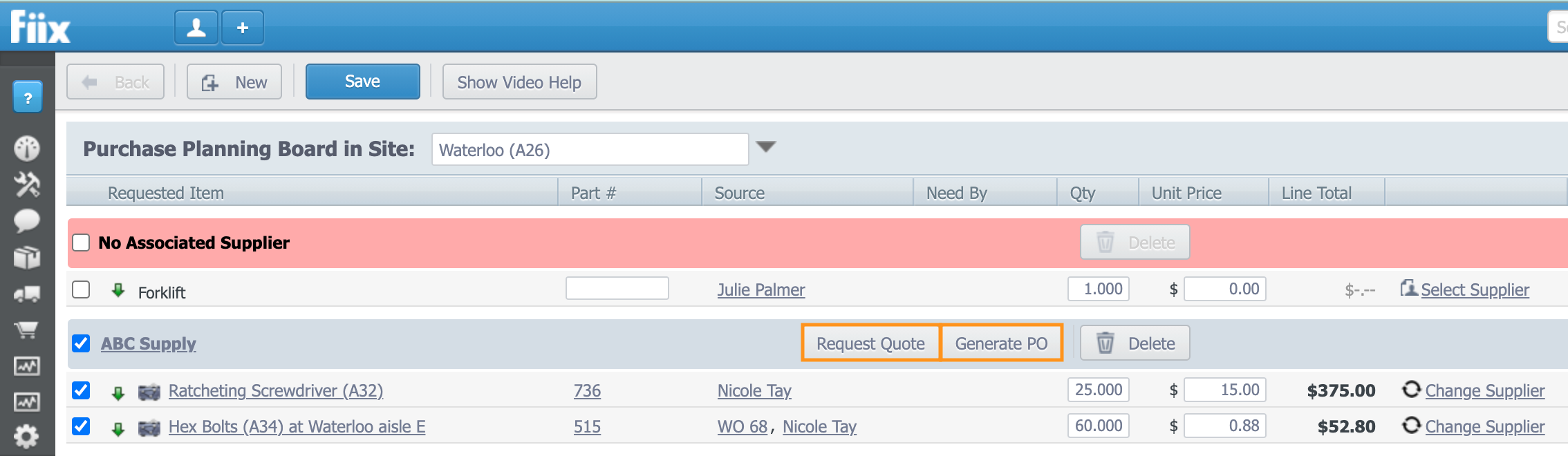1568x456 pixels.
Task: Click the Requested Item column header
Action: [x=166, y=193]
